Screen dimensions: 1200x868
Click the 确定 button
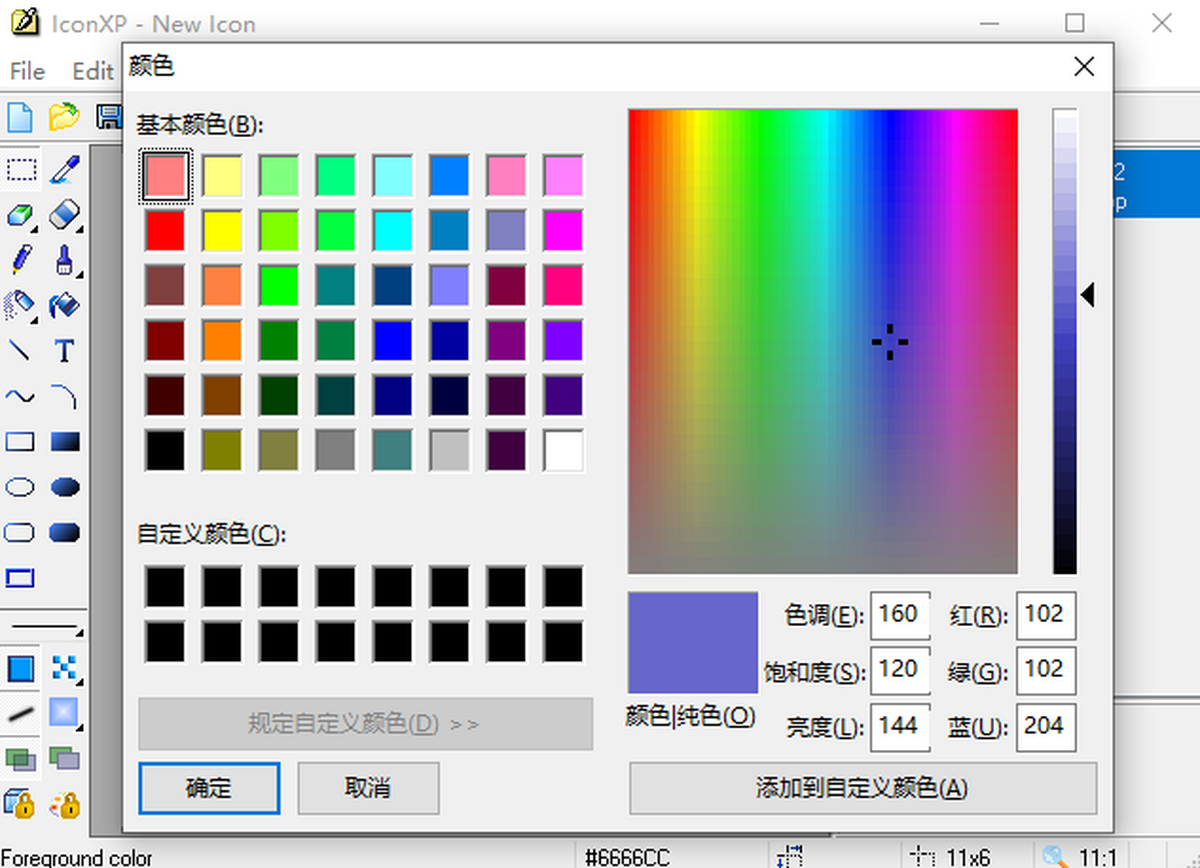coord(209,788)
